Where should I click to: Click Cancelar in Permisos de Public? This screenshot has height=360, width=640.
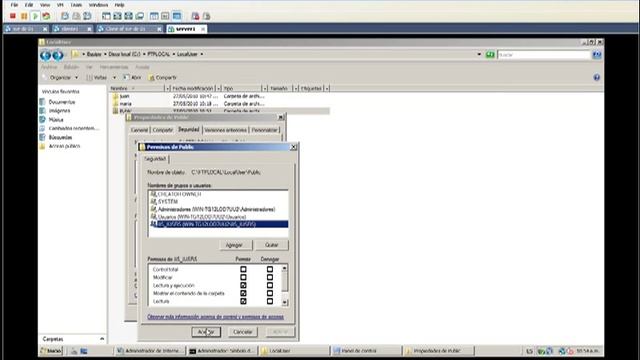[x=242, y=332]
